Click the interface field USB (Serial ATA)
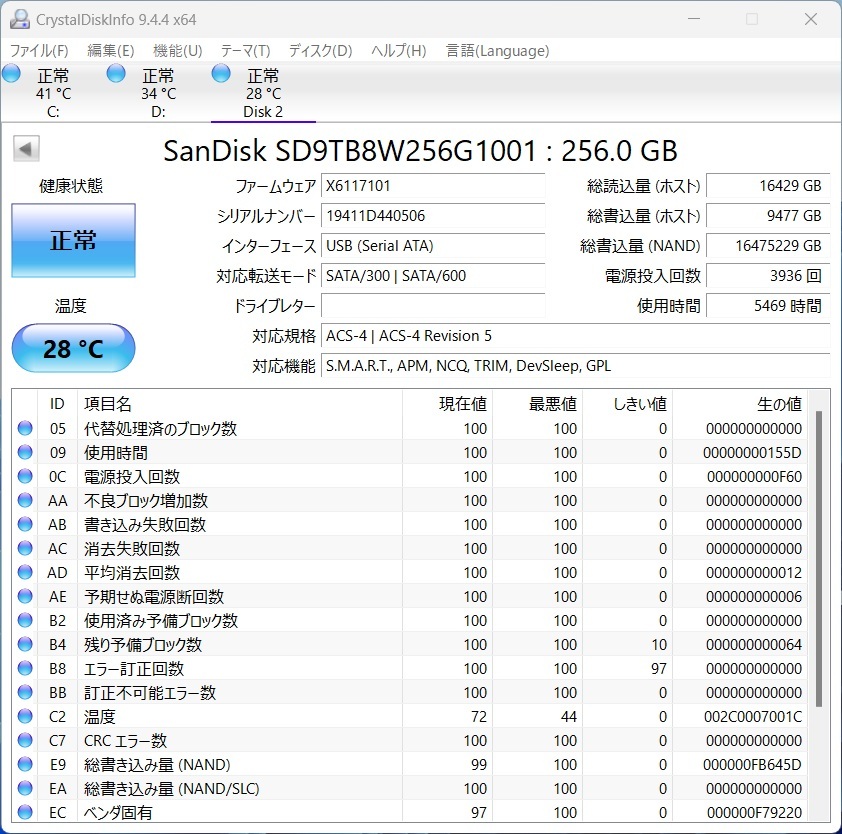 point(433,246)
